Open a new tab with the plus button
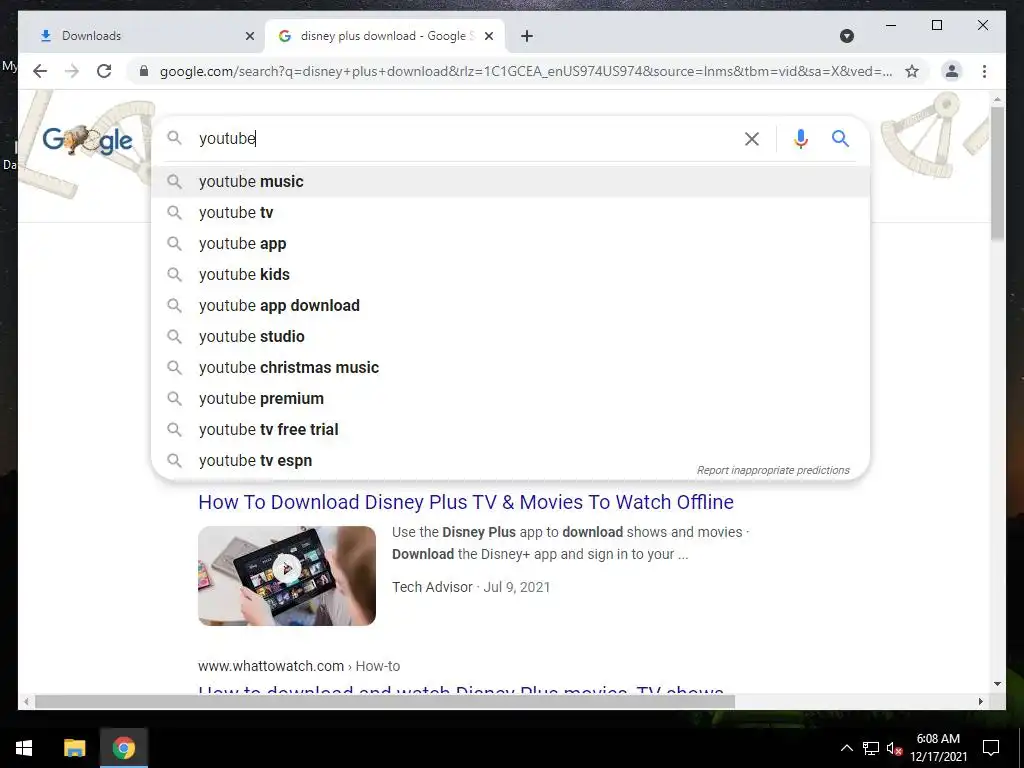1024x768 pixels. 527,36
